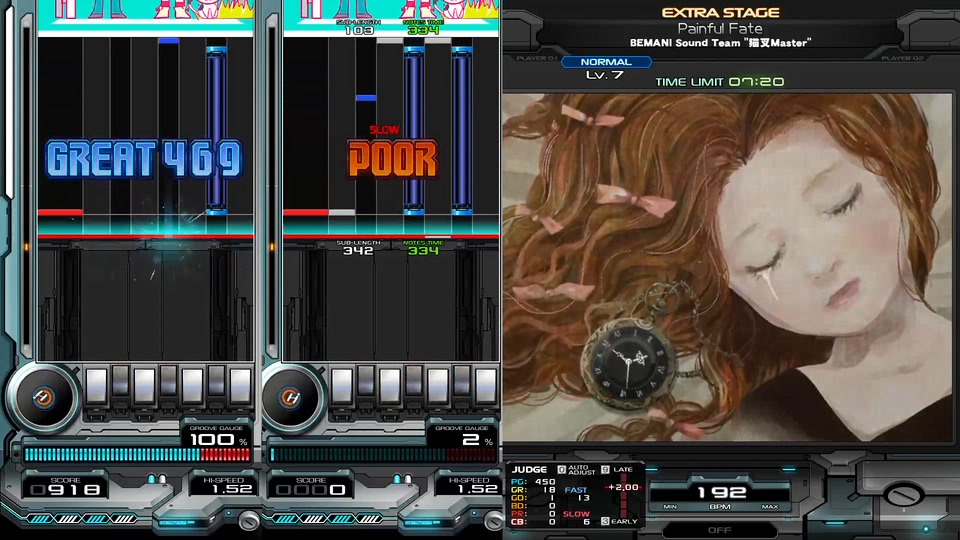The image size is (960, 540).
Task: Tap Player 1's fourth key (dark)
Action: click(x=168, y=381)
